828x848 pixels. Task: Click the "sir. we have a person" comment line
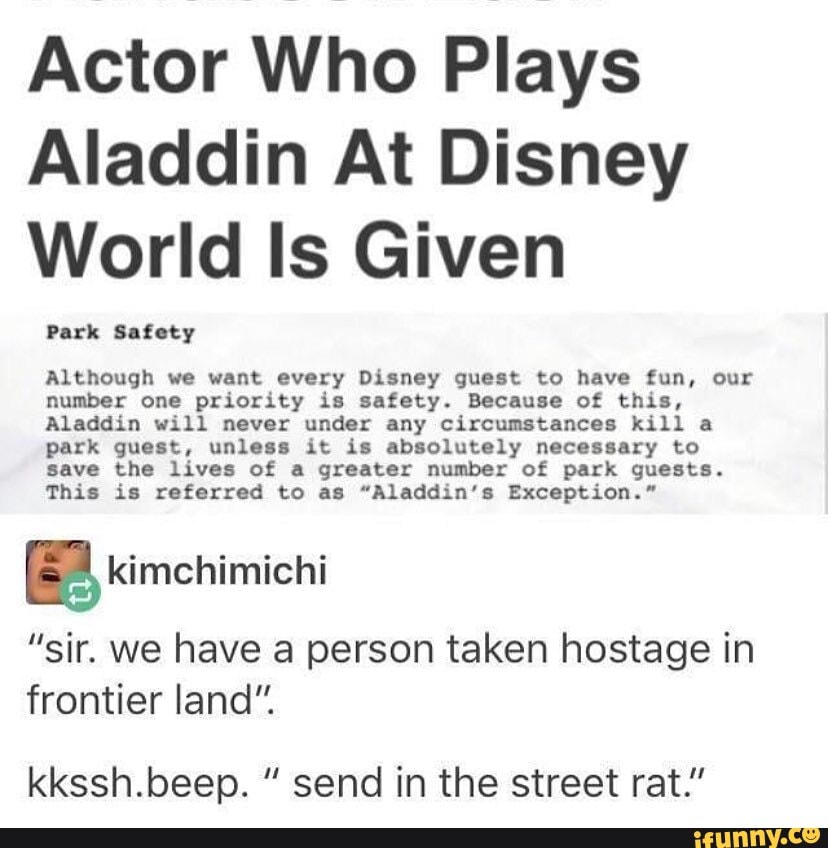pyautogui.click(x=390, y=649)
